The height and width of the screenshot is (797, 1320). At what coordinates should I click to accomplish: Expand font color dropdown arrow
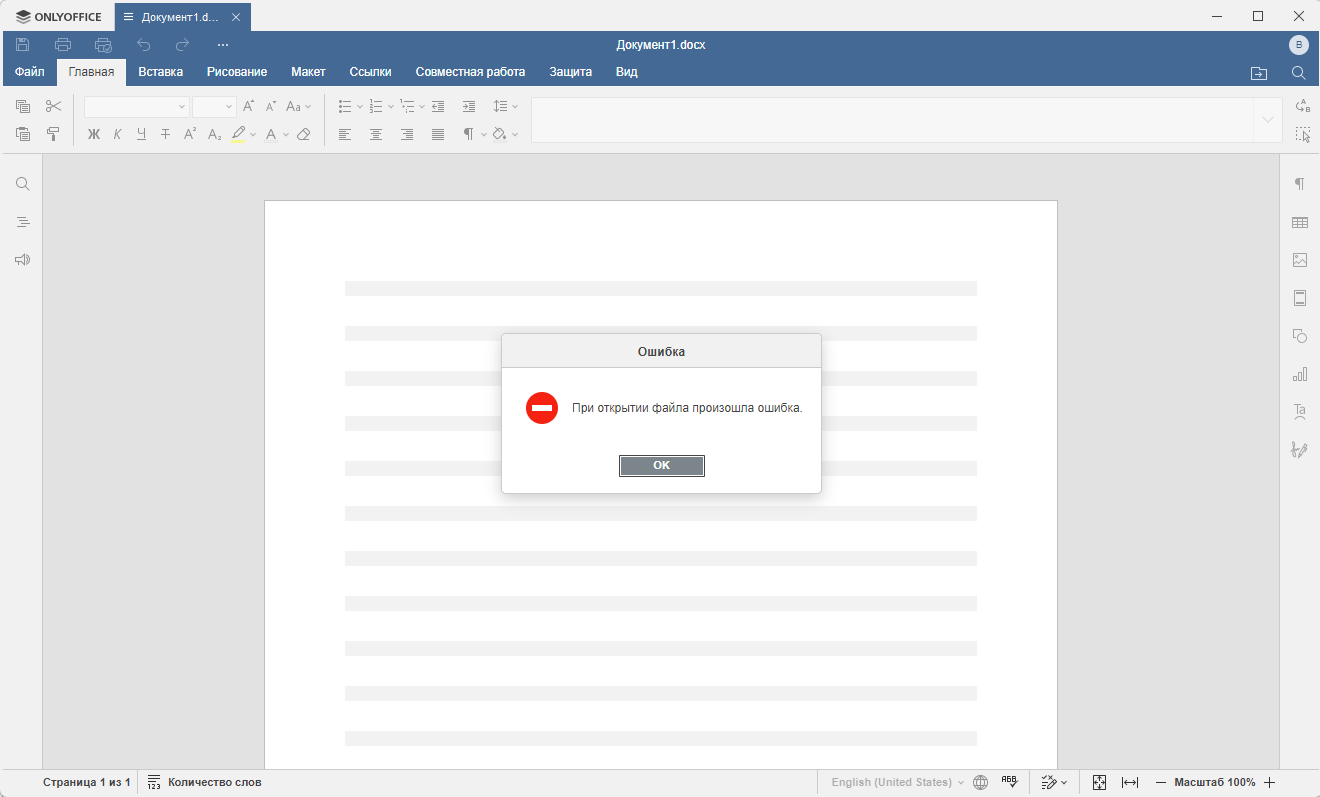pos(286,134)
